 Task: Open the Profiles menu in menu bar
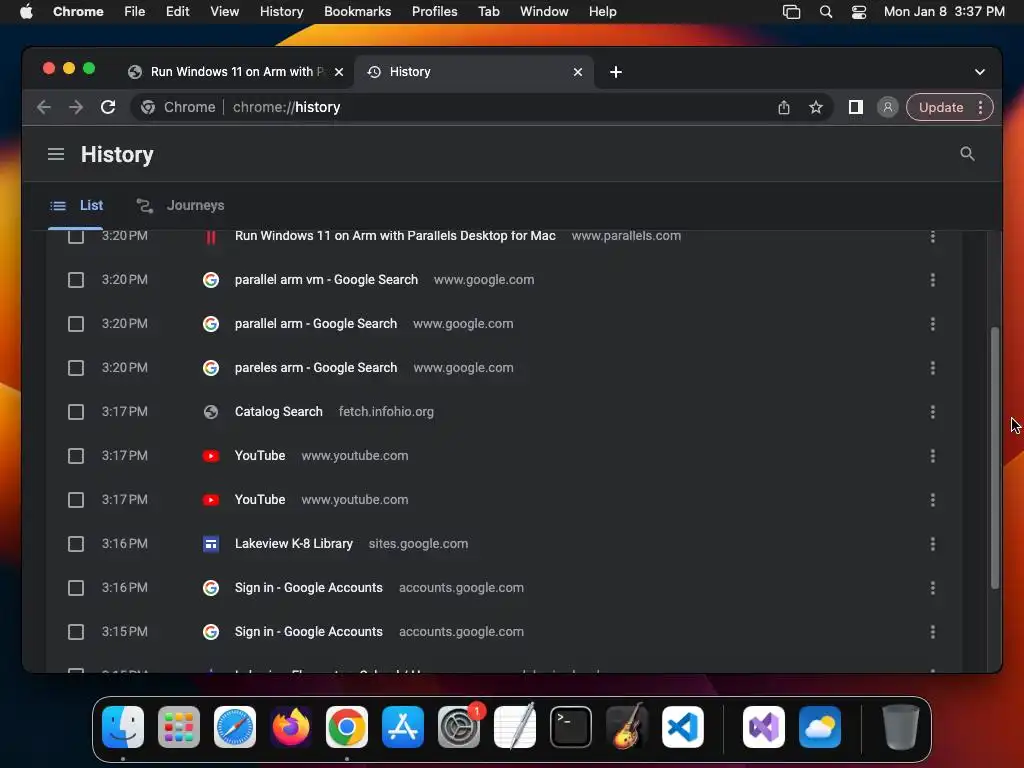434,12
